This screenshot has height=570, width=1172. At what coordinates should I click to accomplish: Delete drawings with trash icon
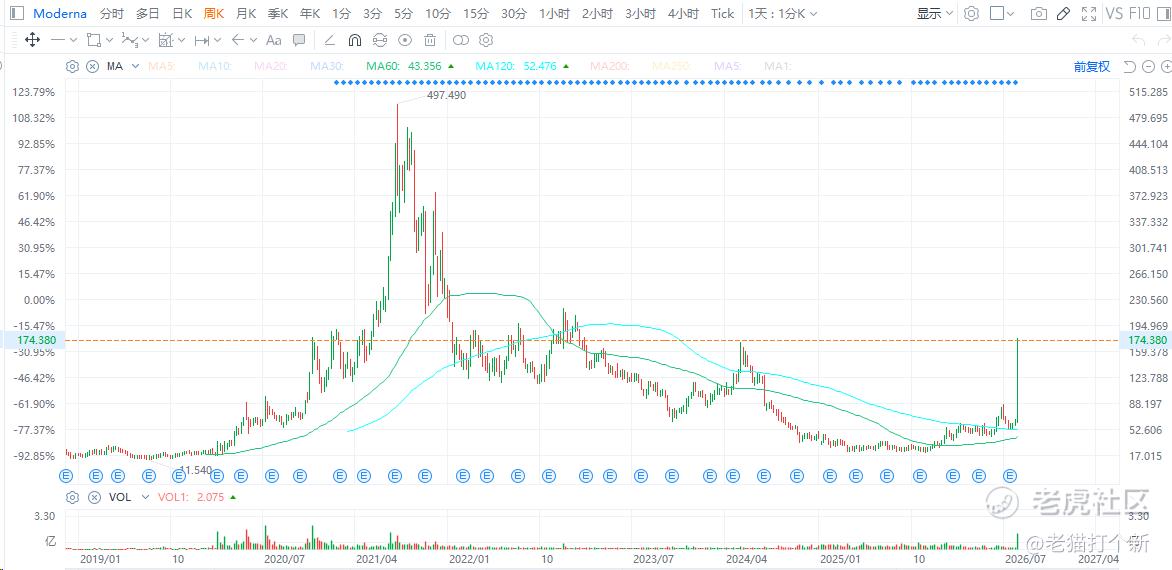(430, 40)
